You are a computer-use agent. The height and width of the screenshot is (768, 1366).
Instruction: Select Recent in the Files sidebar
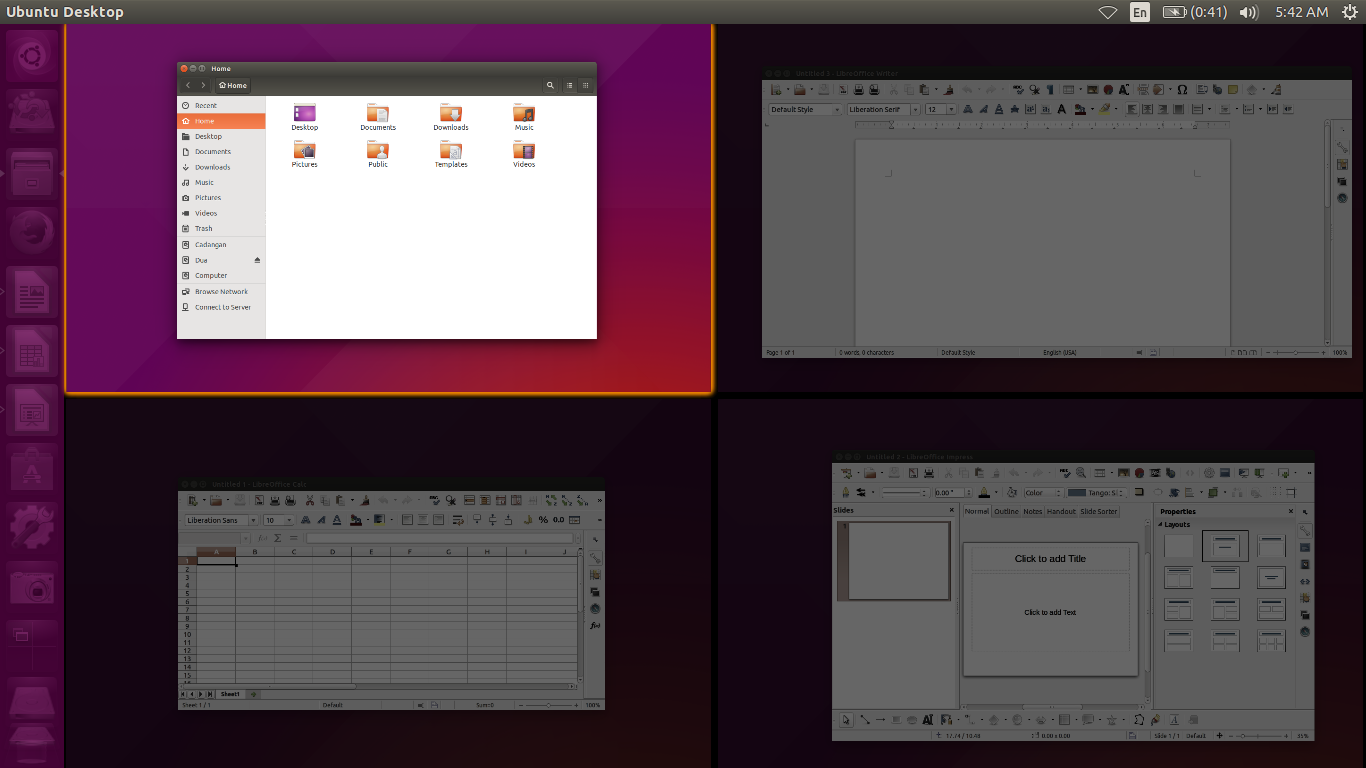click(221, 105)
